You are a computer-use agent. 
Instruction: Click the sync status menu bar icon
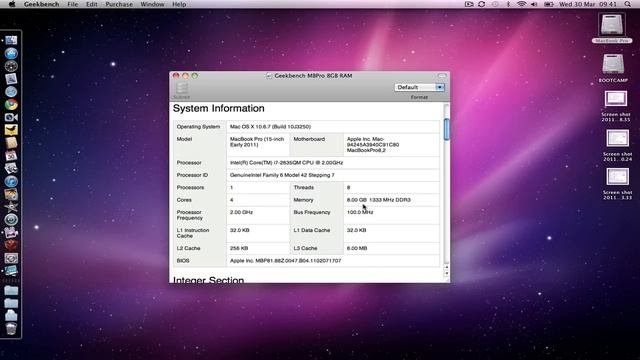(482, 4)
